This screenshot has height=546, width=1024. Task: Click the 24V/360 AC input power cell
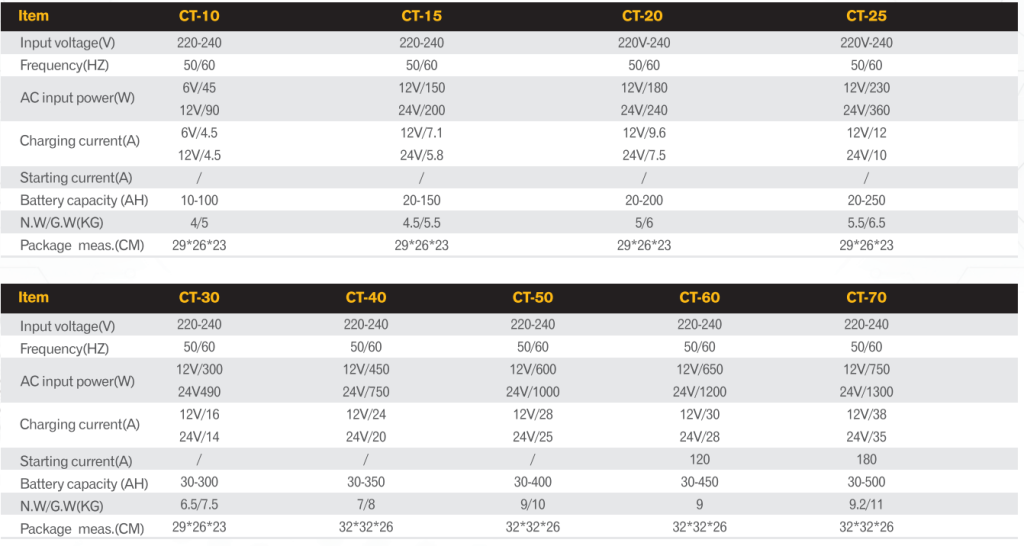tap(866, 110)
